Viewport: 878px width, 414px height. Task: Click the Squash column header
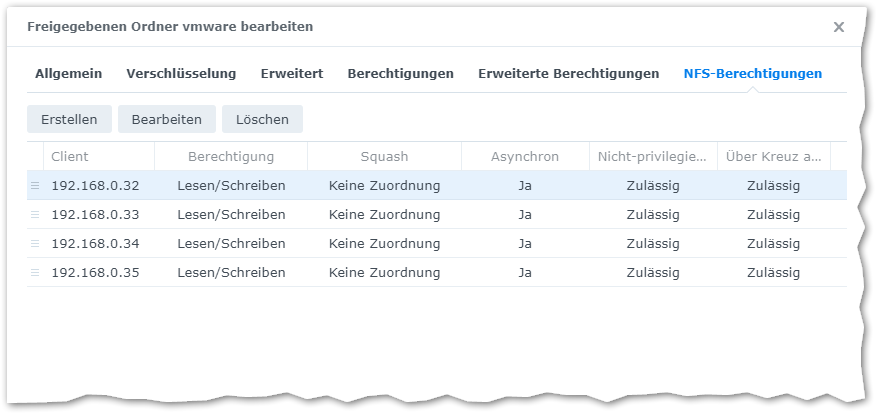pos(384,156)
